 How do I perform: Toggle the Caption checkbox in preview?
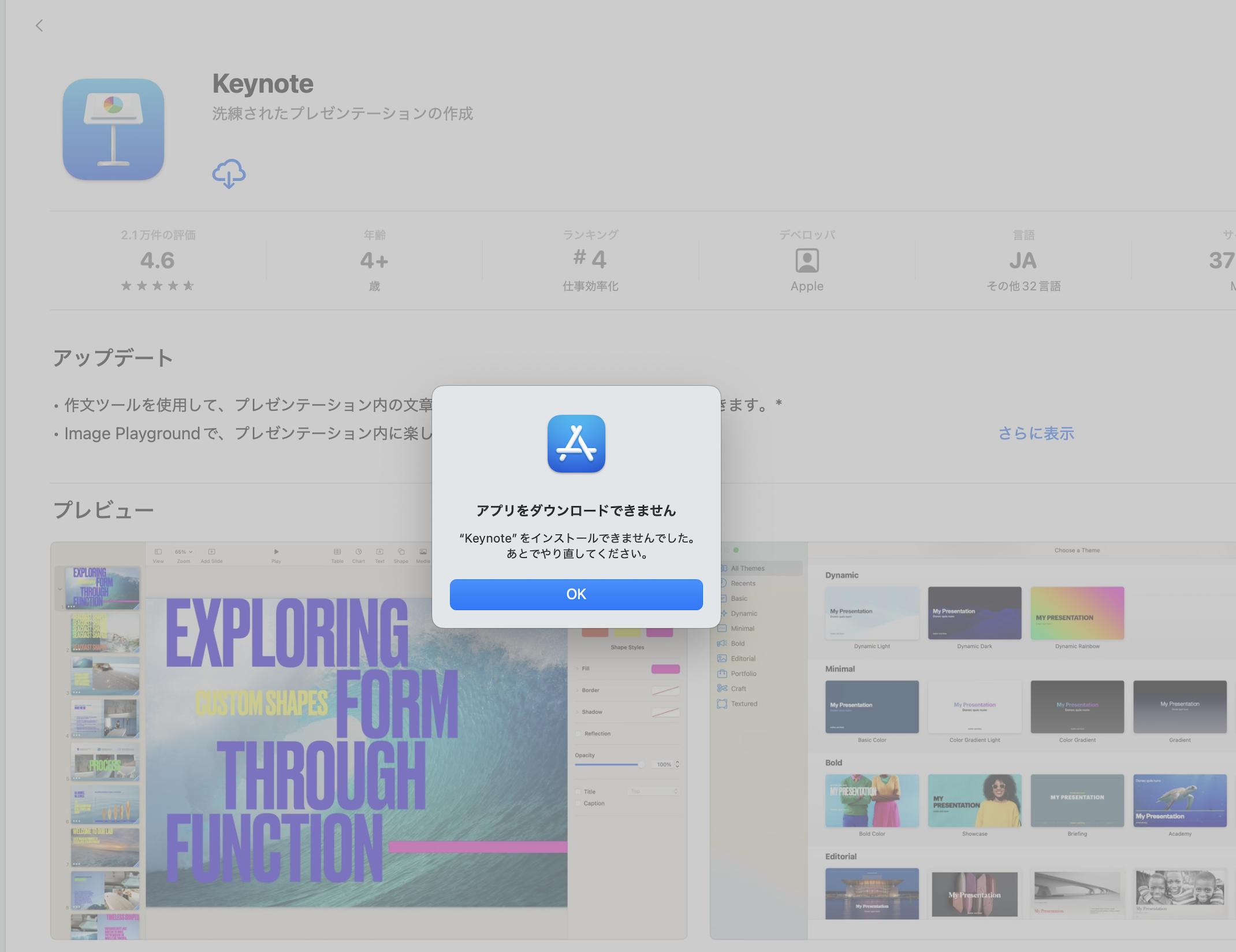pyautogui.click(x=579, y=804)
